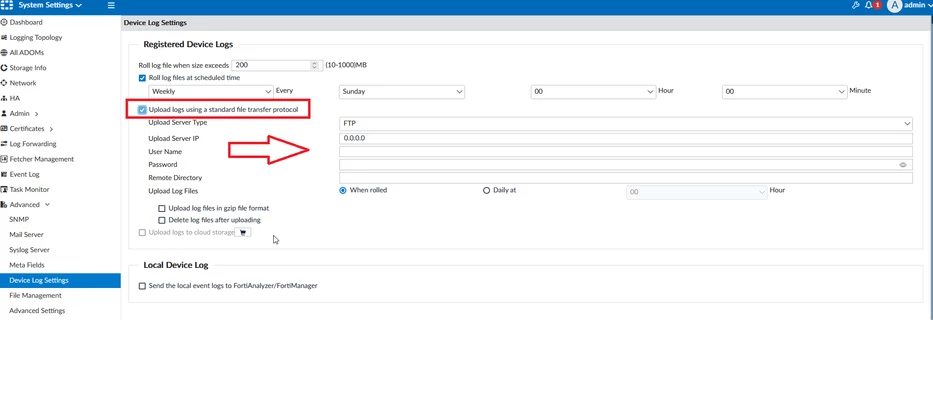Go to Log Forwarding link
This screenshot has width=933, height=395.
tap(33, 144)
